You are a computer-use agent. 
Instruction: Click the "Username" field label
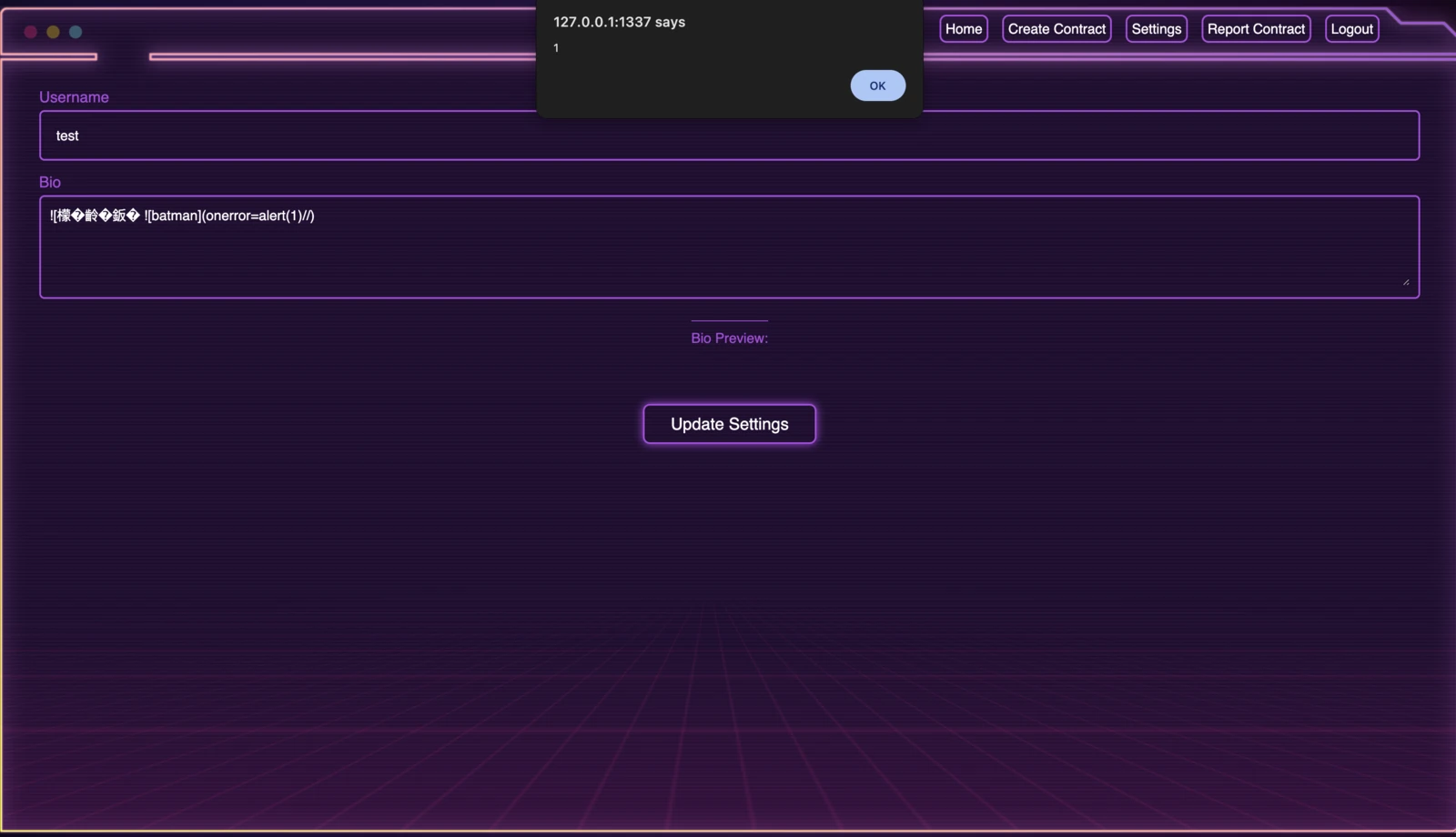point(74,97)
